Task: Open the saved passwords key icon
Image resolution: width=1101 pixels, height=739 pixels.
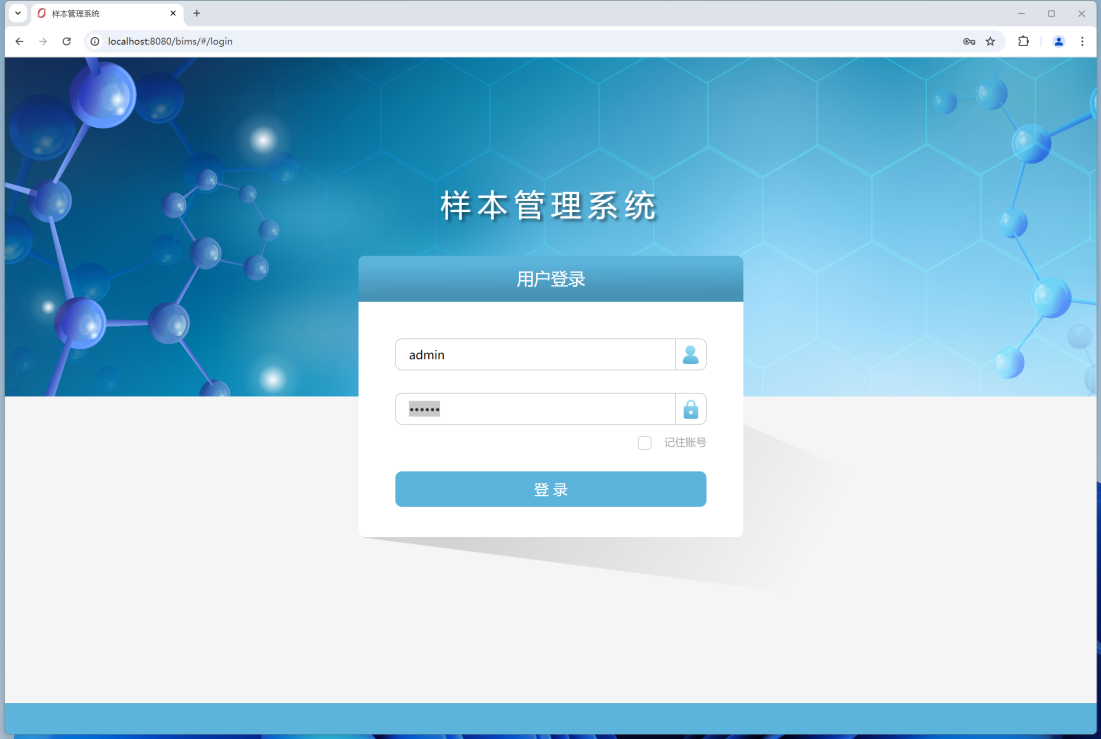Action: [x=969, y=41]
